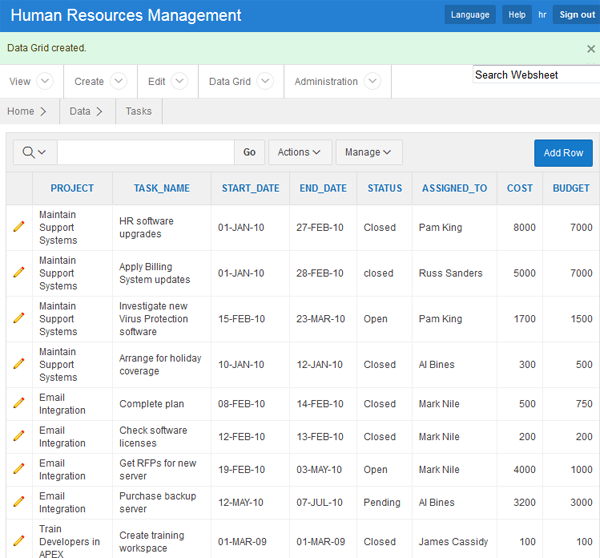
Task: Expand the Data Grid menu
Action: (x=240, y=81)
